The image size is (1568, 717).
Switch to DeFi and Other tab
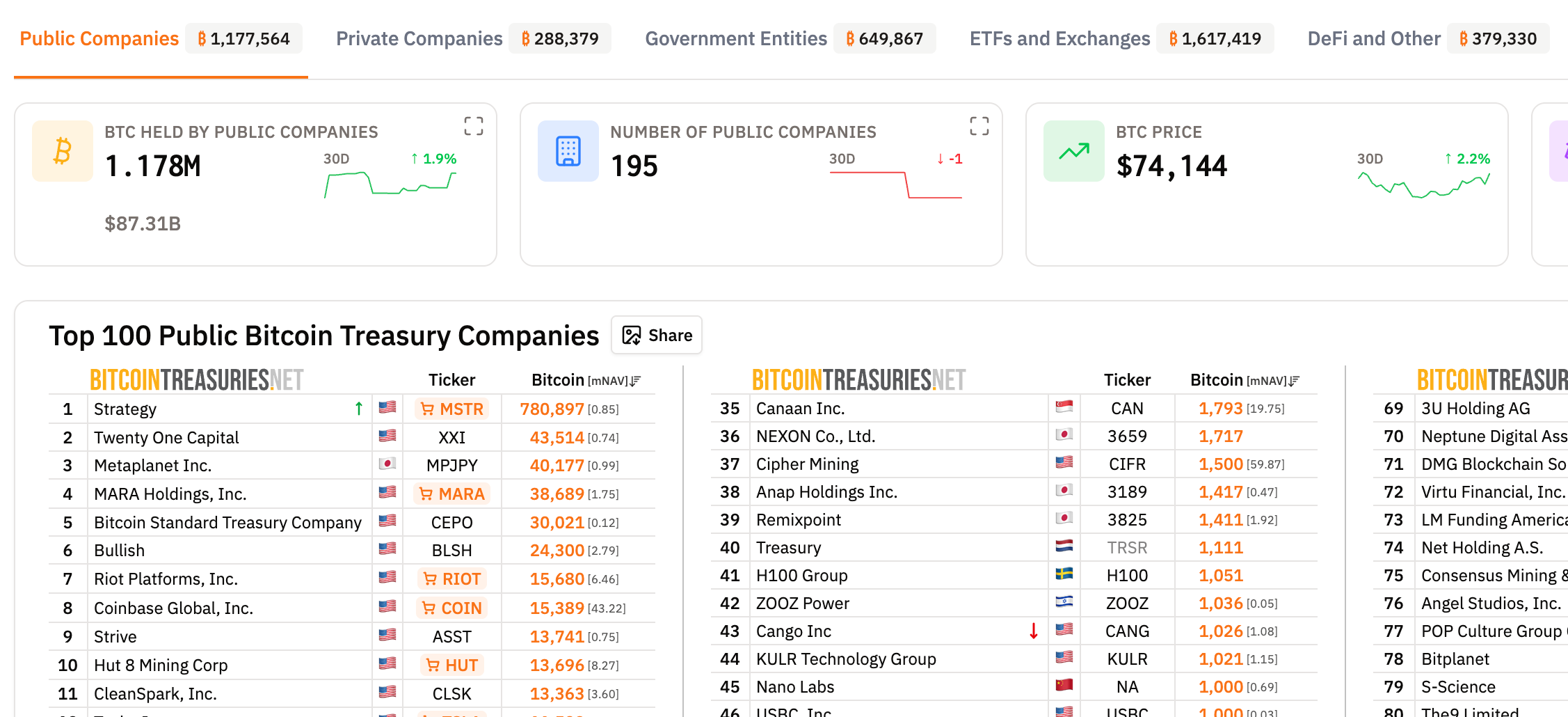click(1428, 39)
